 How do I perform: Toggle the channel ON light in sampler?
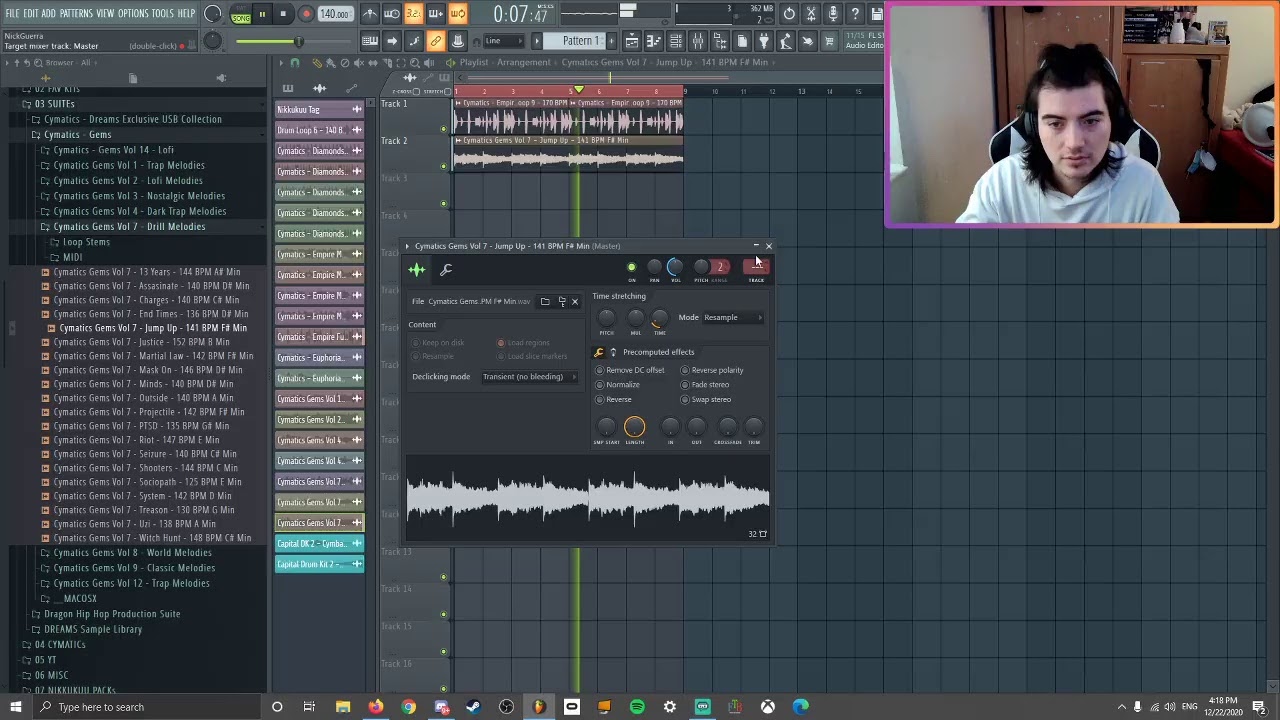631,267
